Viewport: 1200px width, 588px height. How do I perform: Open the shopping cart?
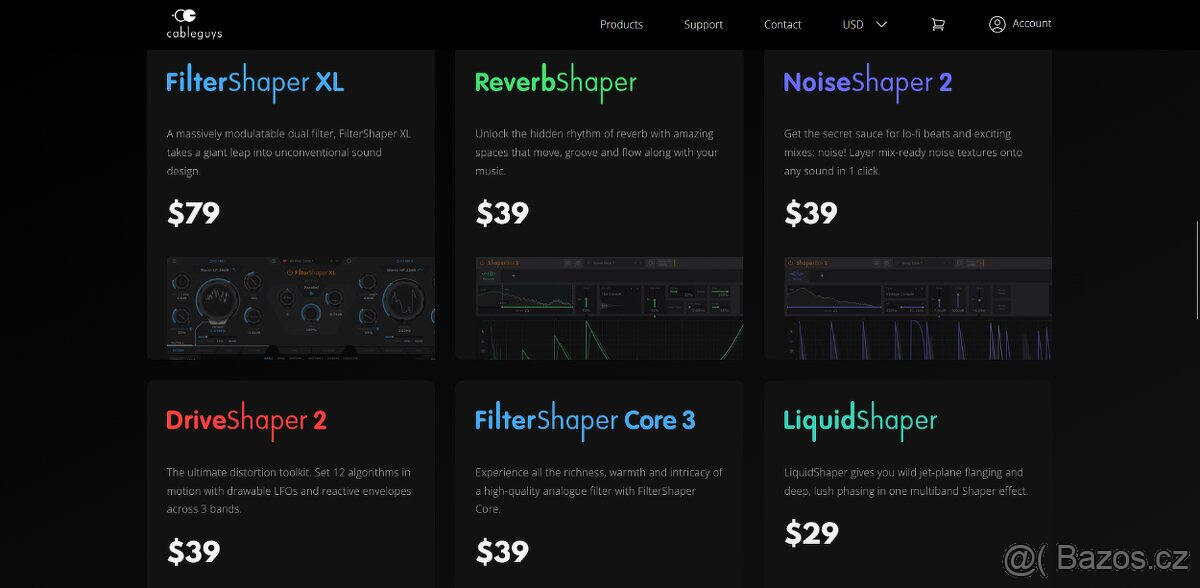coord(937,24)
